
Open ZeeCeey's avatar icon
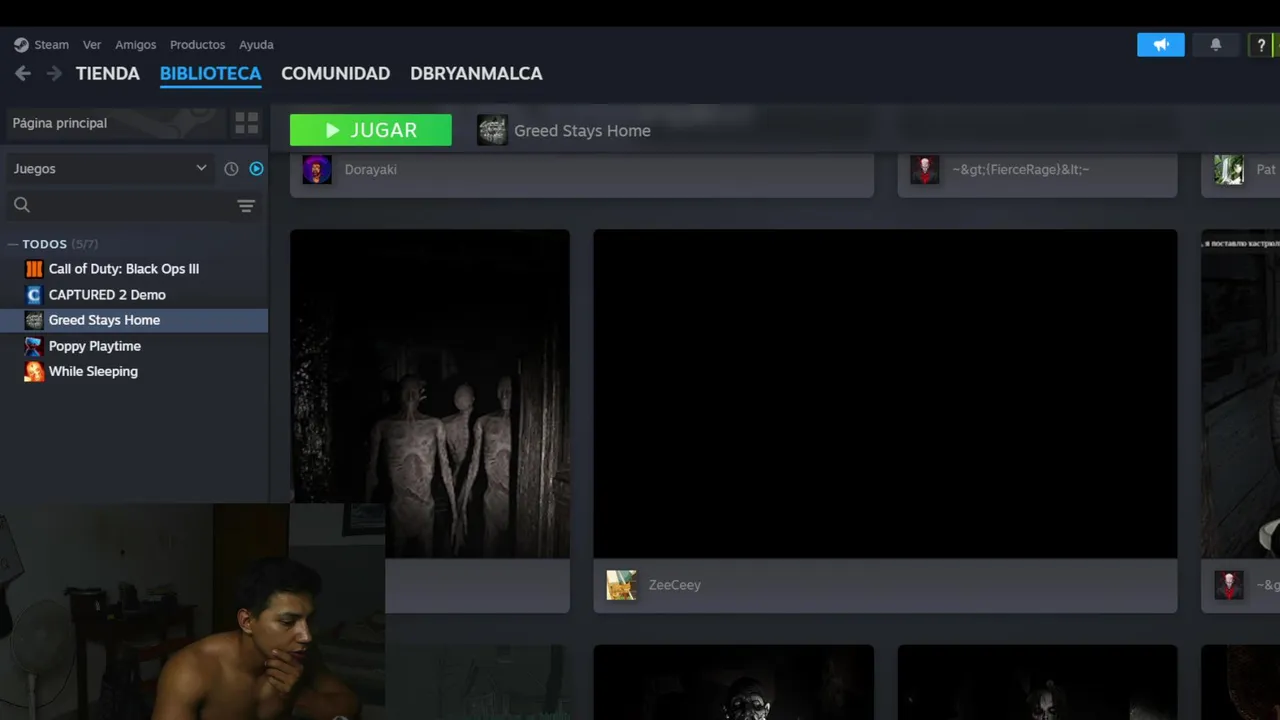tap(621, 585)
